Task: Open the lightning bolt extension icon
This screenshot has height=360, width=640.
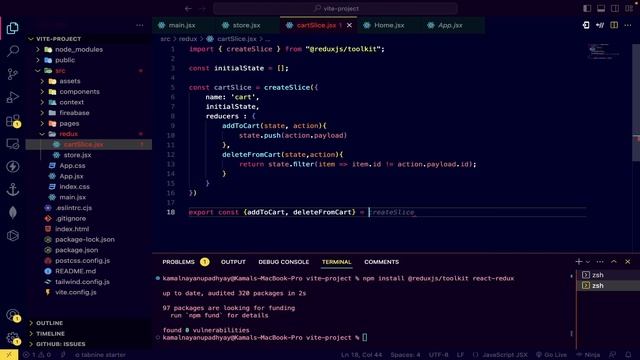Action: 13,167
